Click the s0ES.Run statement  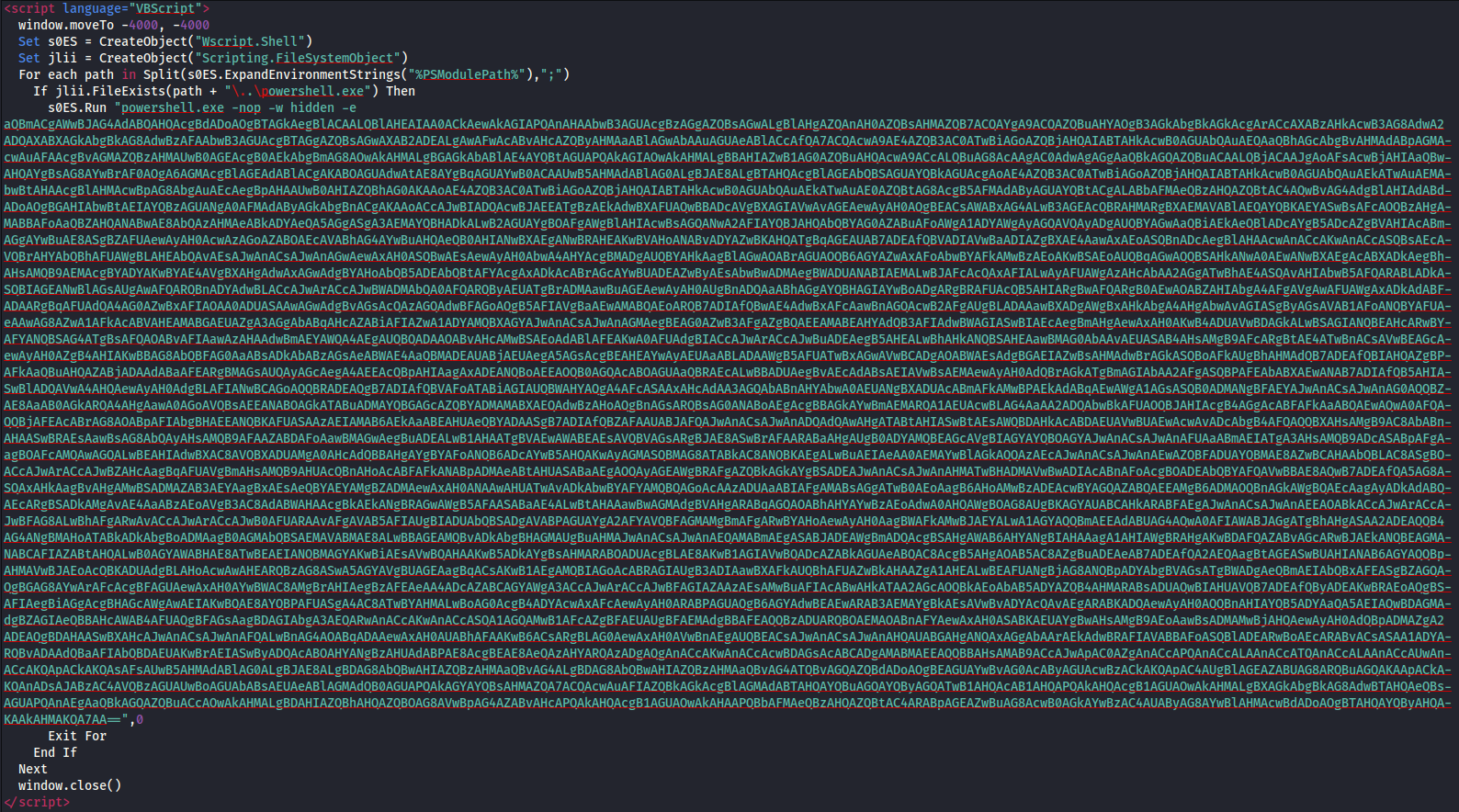(x=77, y=108)
